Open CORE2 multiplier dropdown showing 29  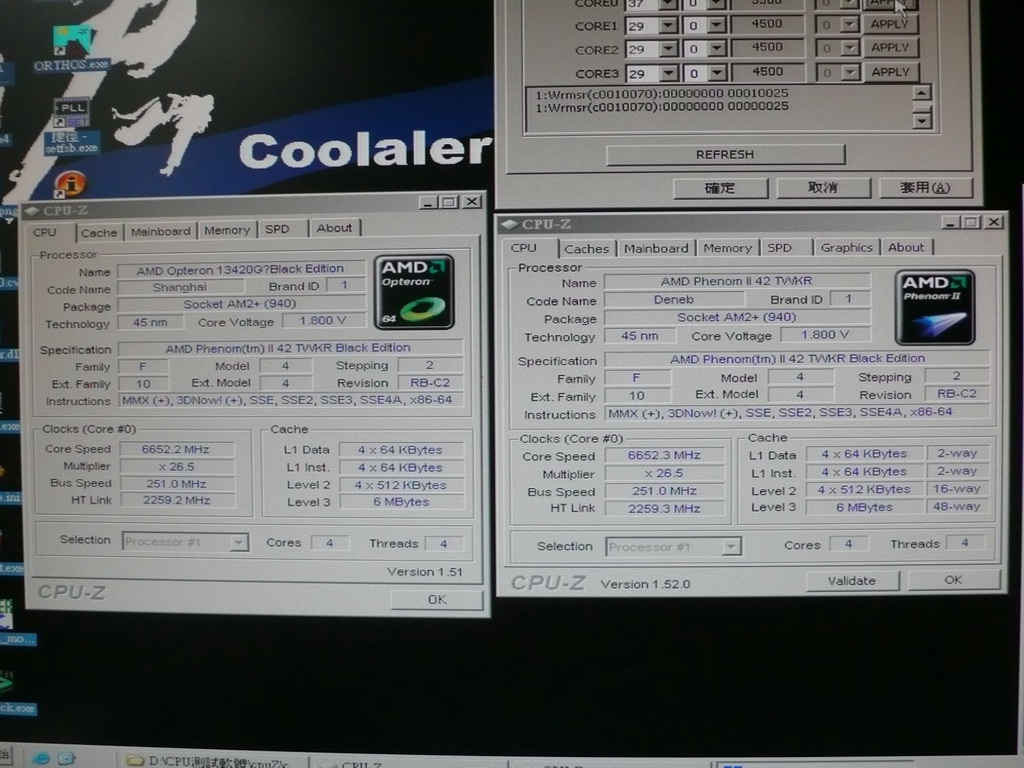(669, 49)
